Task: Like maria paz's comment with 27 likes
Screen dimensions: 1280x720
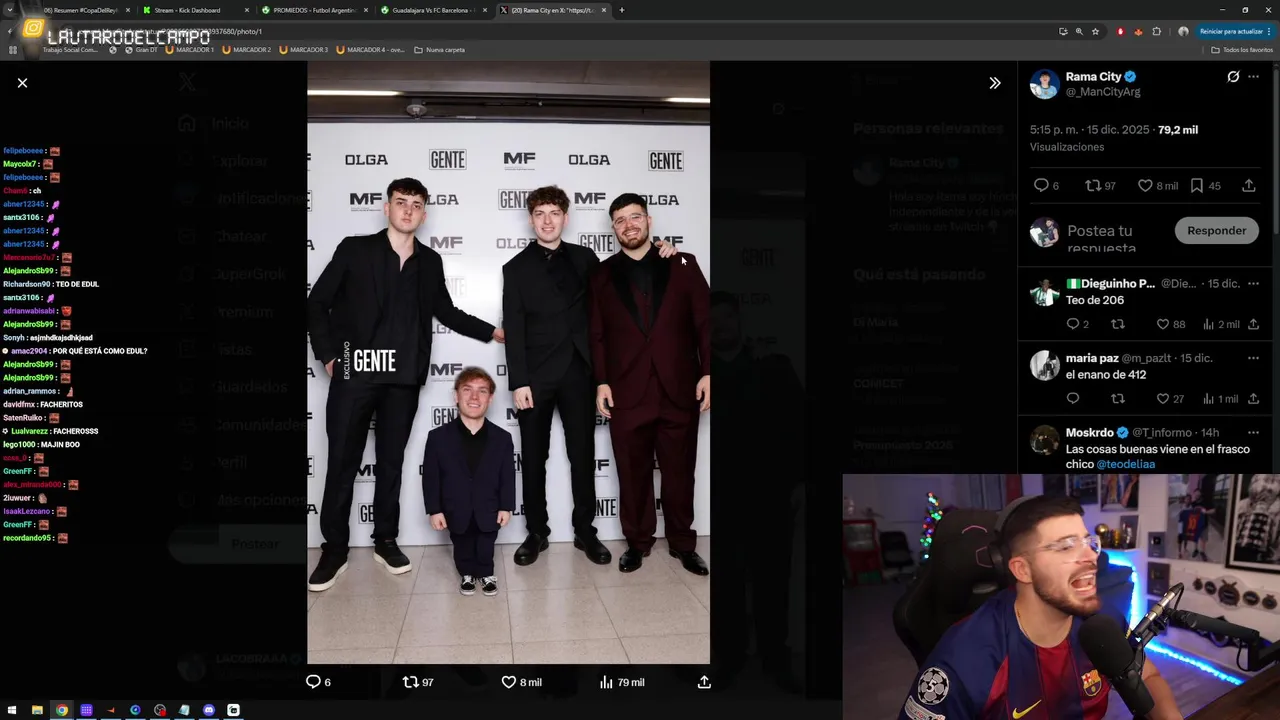Action: [x=1170, y=399]
